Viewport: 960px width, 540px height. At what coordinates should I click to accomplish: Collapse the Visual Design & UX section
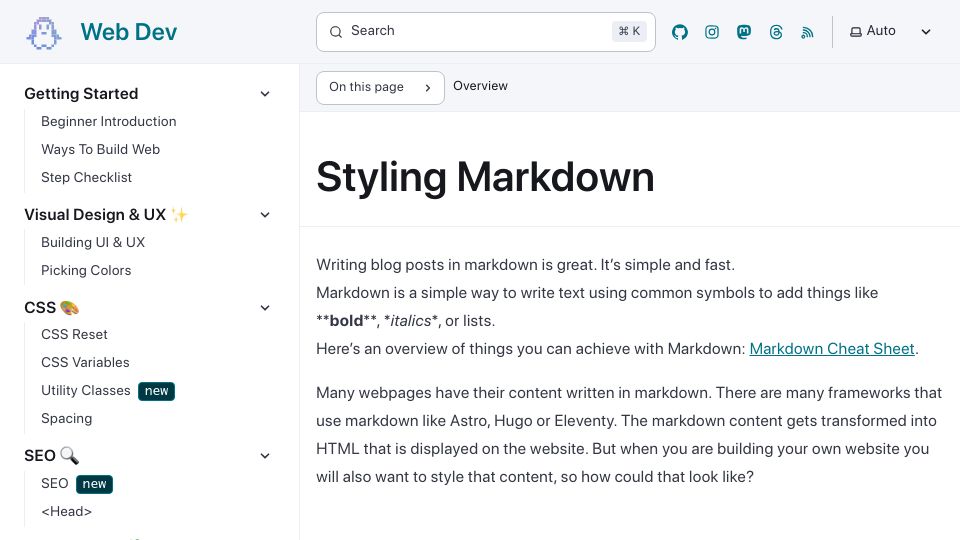tap(264, 215)
